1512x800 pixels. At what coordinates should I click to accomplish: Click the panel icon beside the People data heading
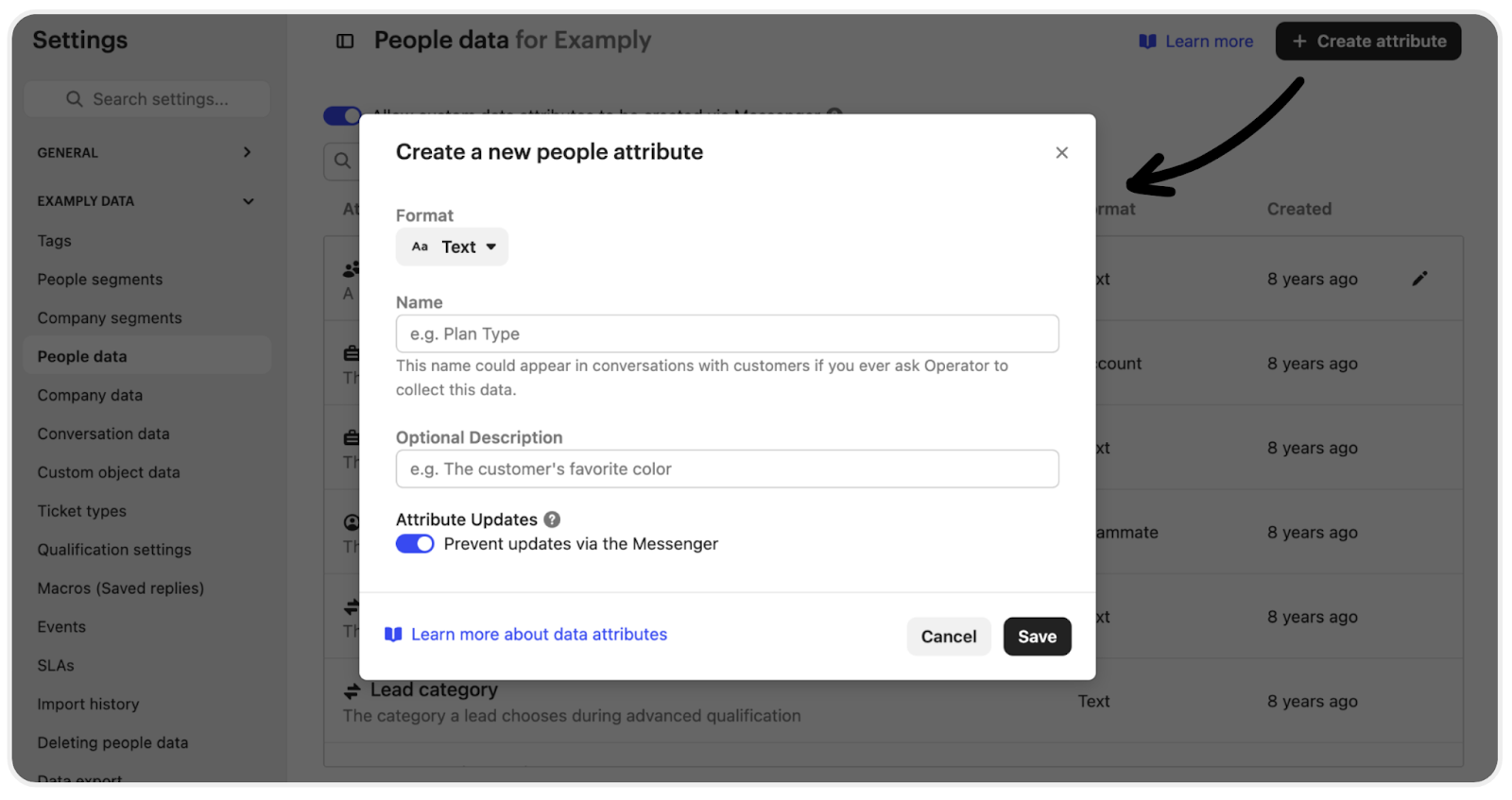tap(343, 41)
